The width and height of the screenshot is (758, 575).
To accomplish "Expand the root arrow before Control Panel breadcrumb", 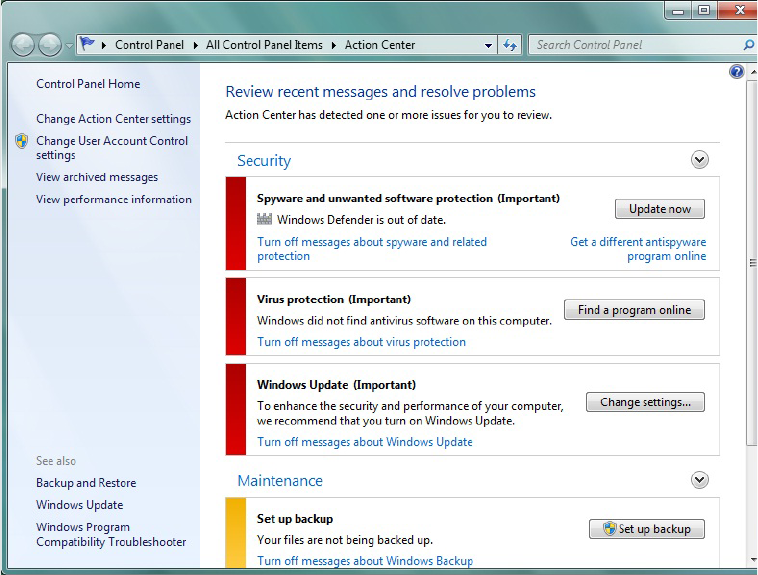I will click(103, 45).
